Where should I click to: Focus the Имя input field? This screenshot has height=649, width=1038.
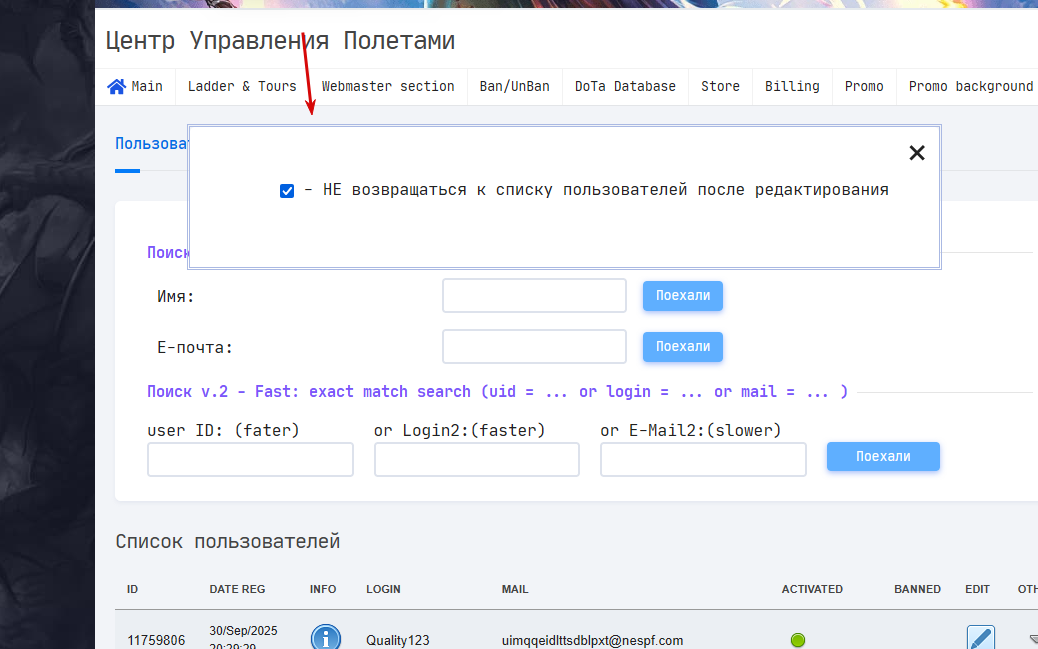click(534, 295)
